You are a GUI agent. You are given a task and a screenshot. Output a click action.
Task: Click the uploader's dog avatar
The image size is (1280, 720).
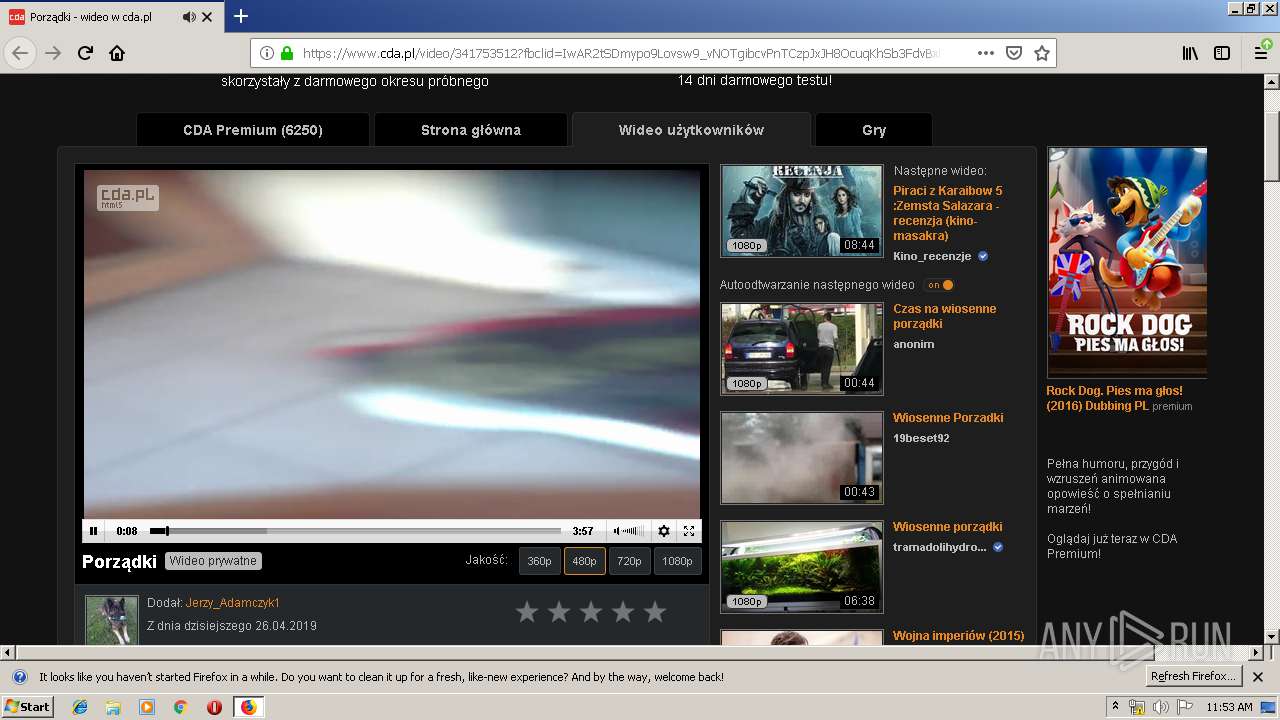[111, 621]
